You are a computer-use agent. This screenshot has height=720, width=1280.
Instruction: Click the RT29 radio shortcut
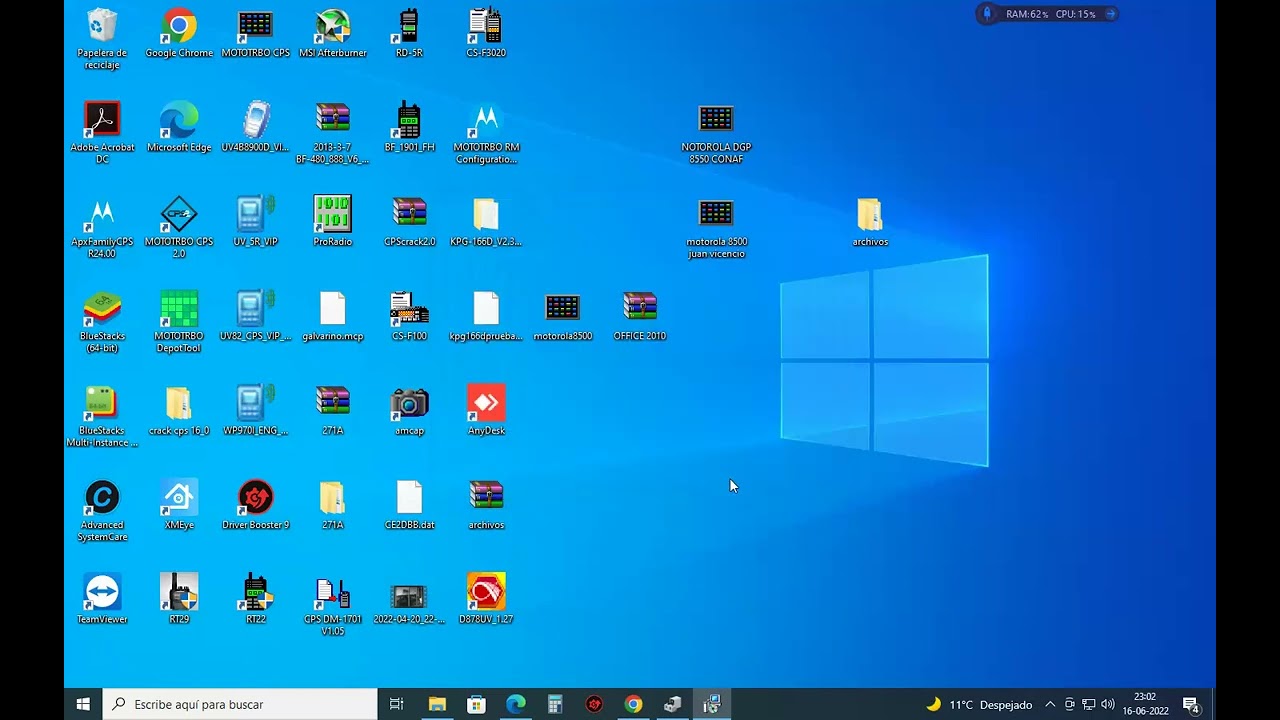point(179,599)
